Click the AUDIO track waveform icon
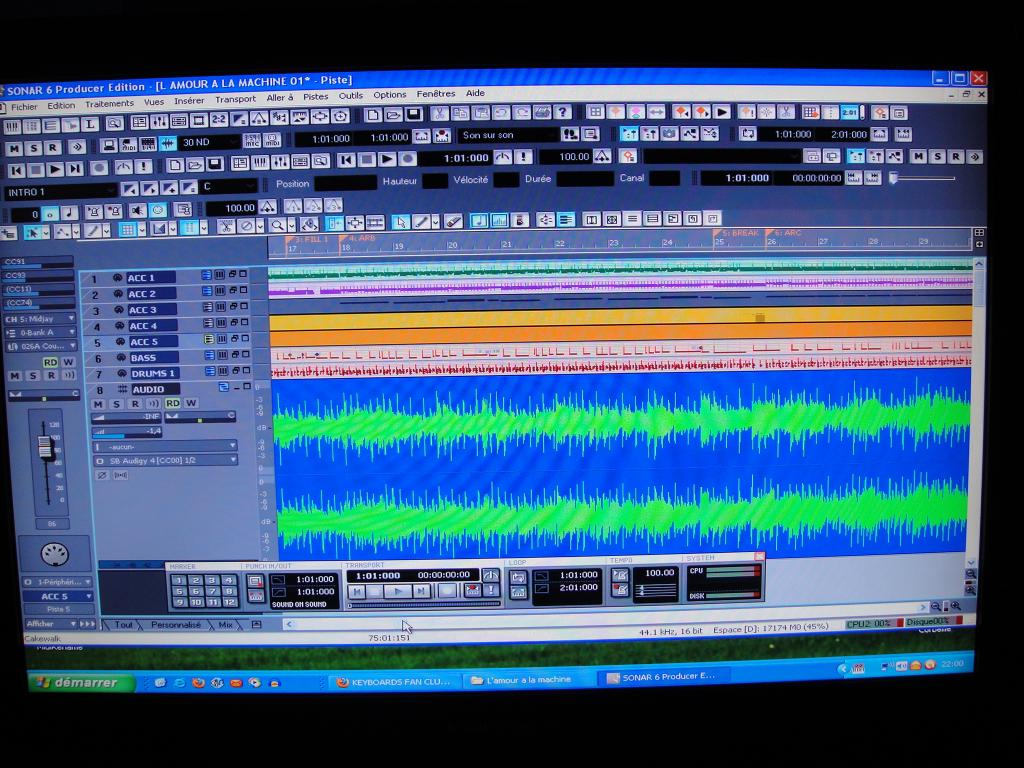This screenshot has height=768, width=1024. pyautogui.click(x=122, y=389)
